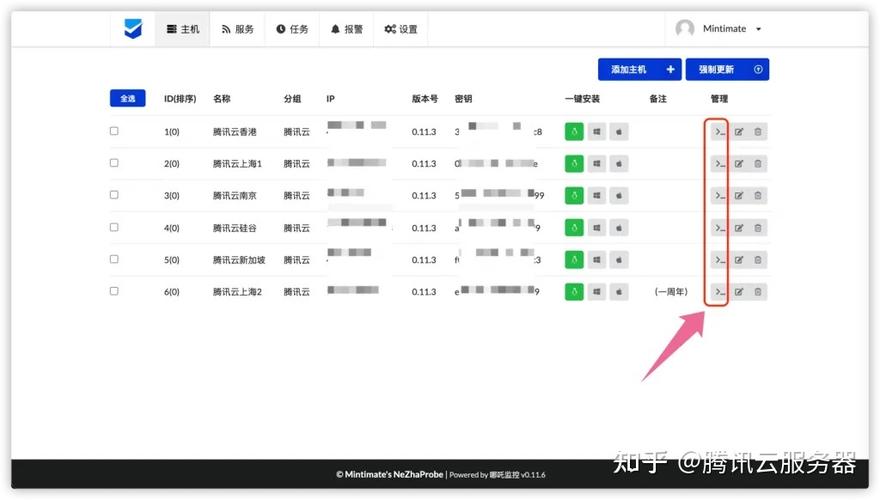
Task: Edit the 腾讯云新加坡 host
Action: pyautogui.click(x=739, y=260)
